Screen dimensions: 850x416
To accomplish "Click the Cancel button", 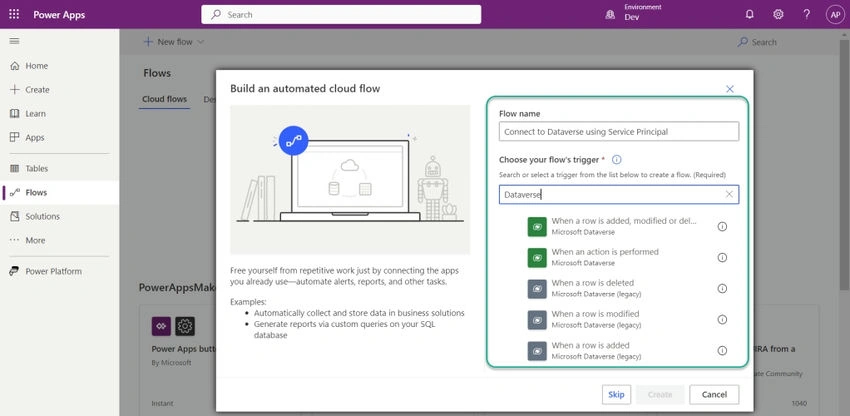I will 714,395.
